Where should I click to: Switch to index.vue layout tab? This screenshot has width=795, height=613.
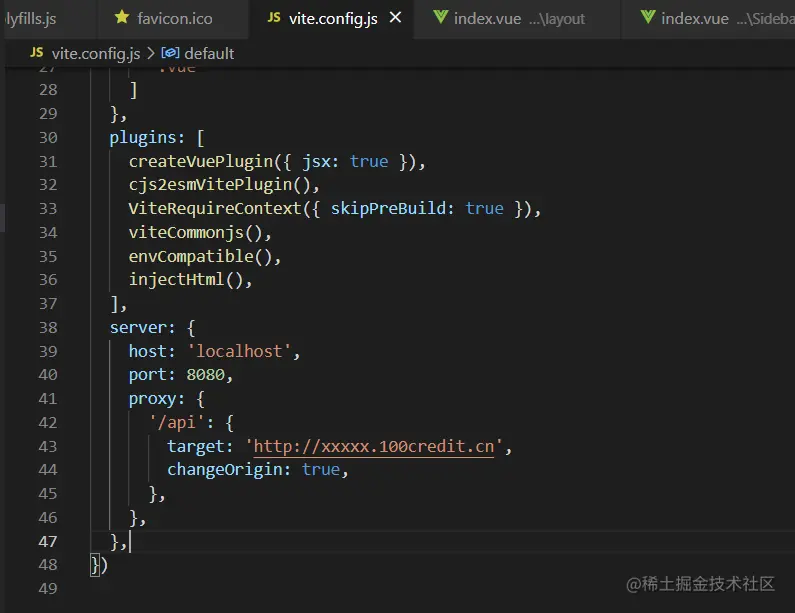pyautogui.click(x=517, y=19)
